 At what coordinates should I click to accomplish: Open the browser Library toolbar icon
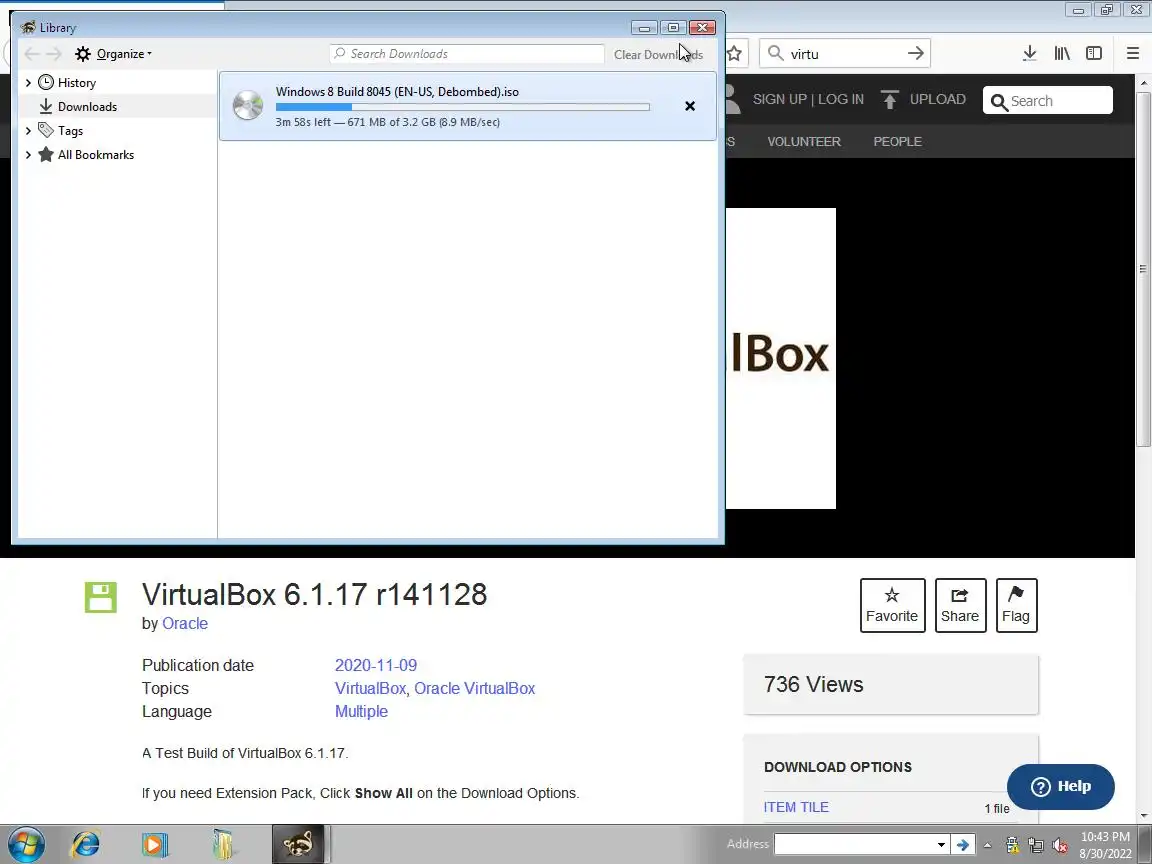(x=1062, y=53)
